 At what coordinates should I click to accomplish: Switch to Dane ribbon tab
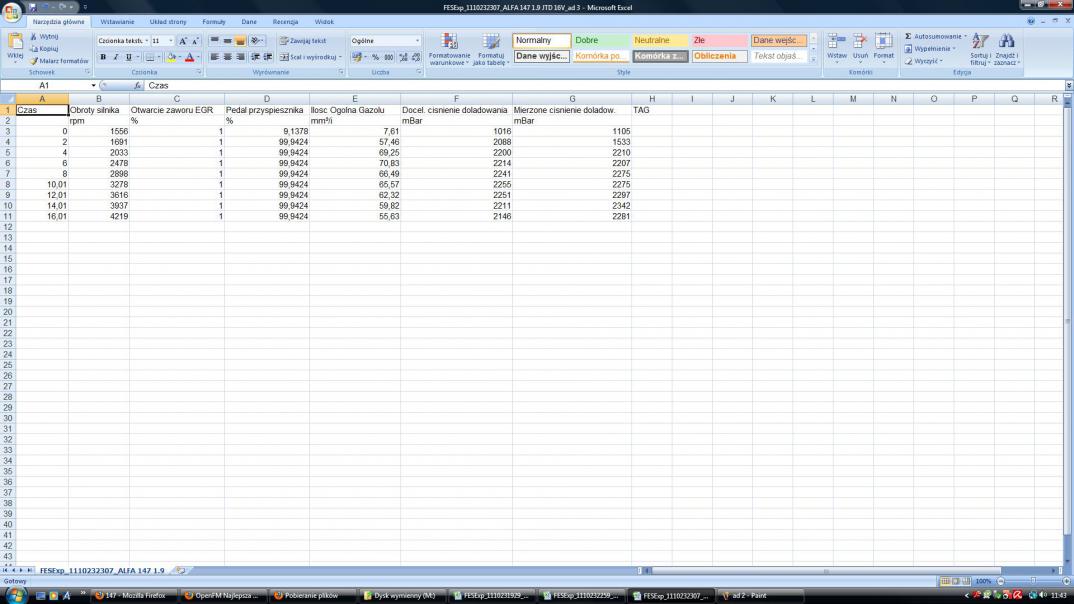pos(249,22)
